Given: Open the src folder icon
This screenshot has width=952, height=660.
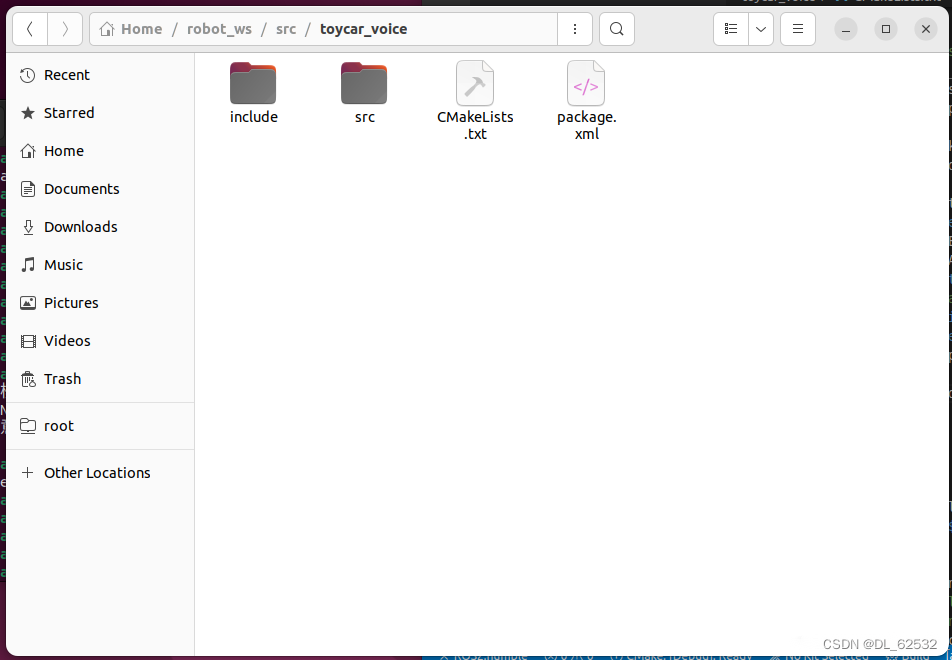Looking at the screenshot, I should (x=364, y=83).
